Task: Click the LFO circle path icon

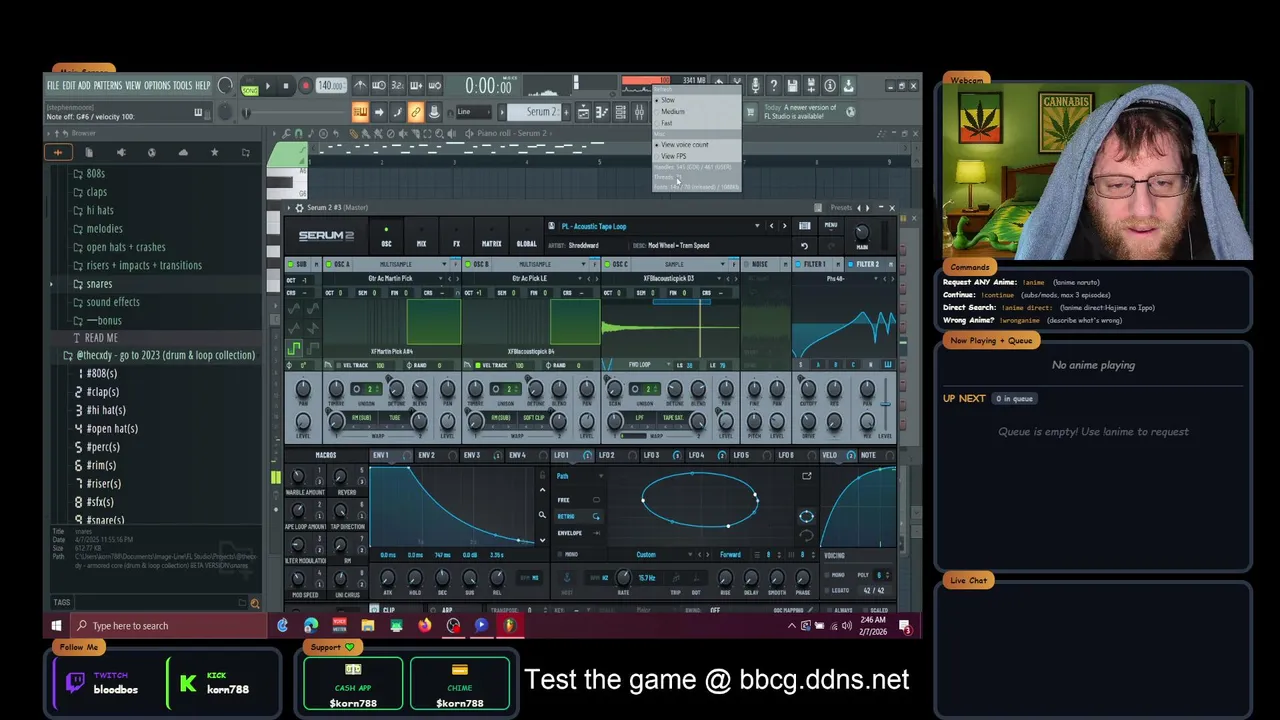Action: (806, 516)
